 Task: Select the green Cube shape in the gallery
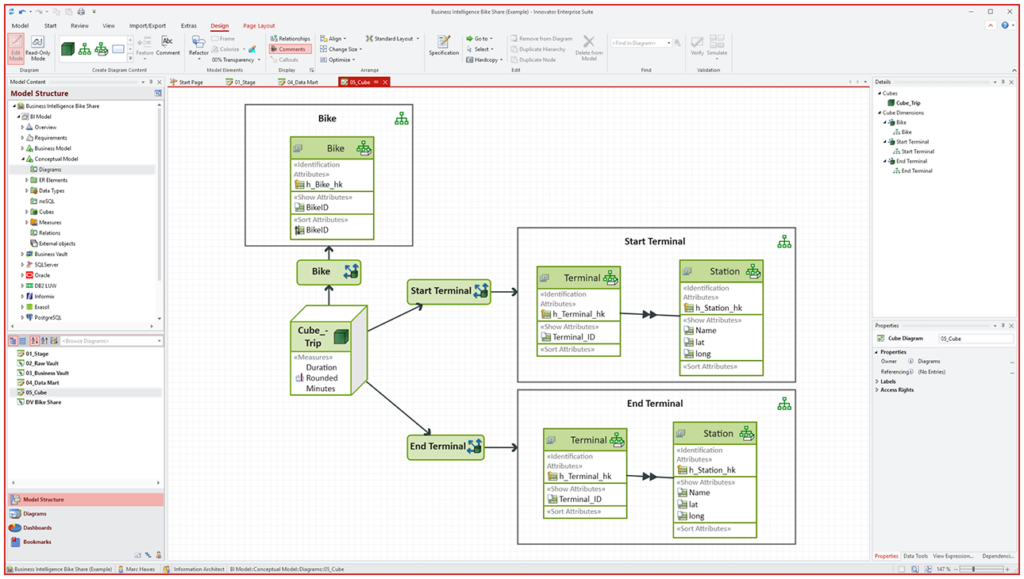click(68, 48)
